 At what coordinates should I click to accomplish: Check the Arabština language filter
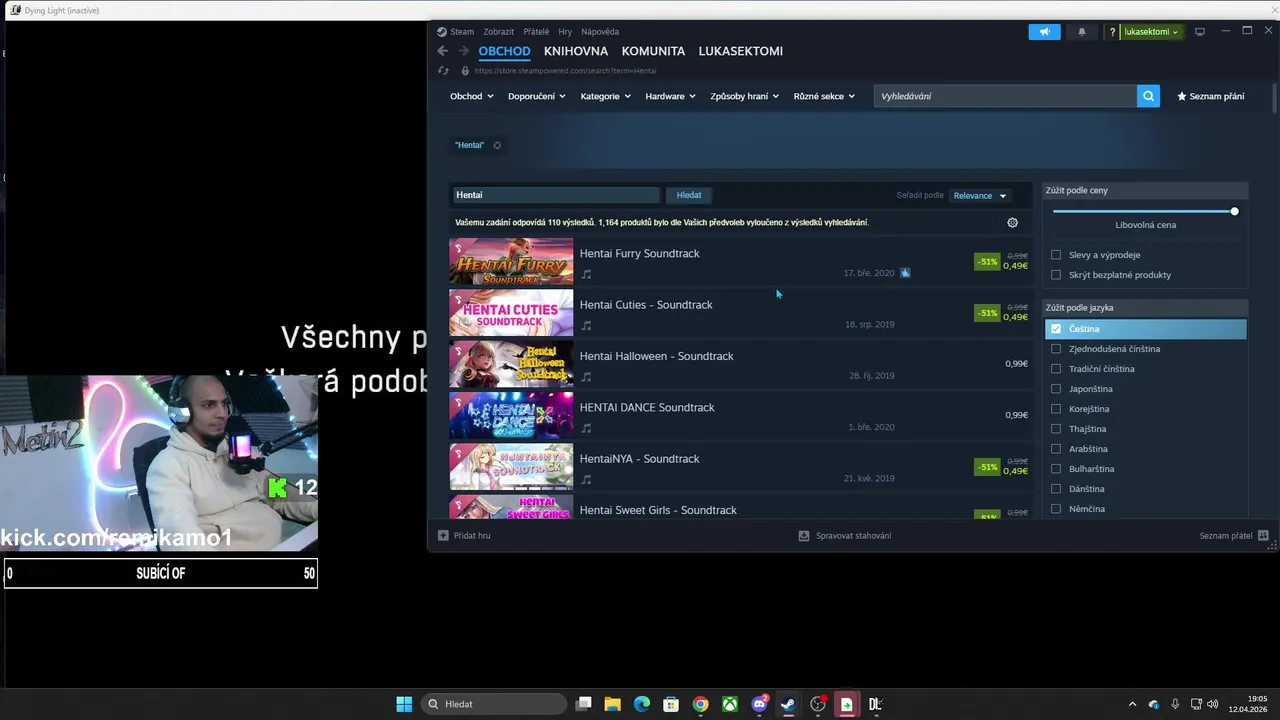coord(1056,449)
